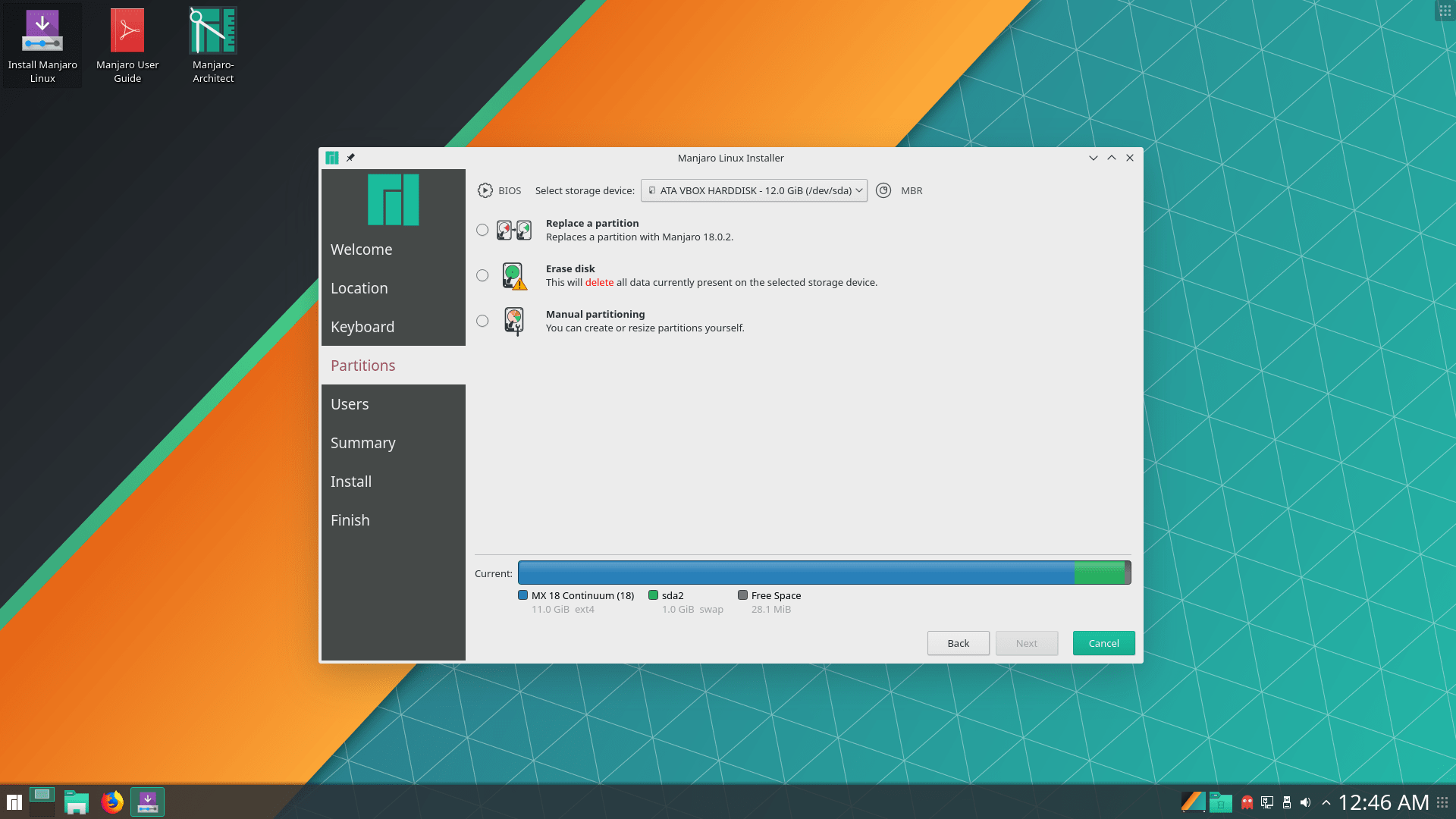Click the blue ext4 segment in the partition bar
1456x819 pixels.
[x=796, y=573]
